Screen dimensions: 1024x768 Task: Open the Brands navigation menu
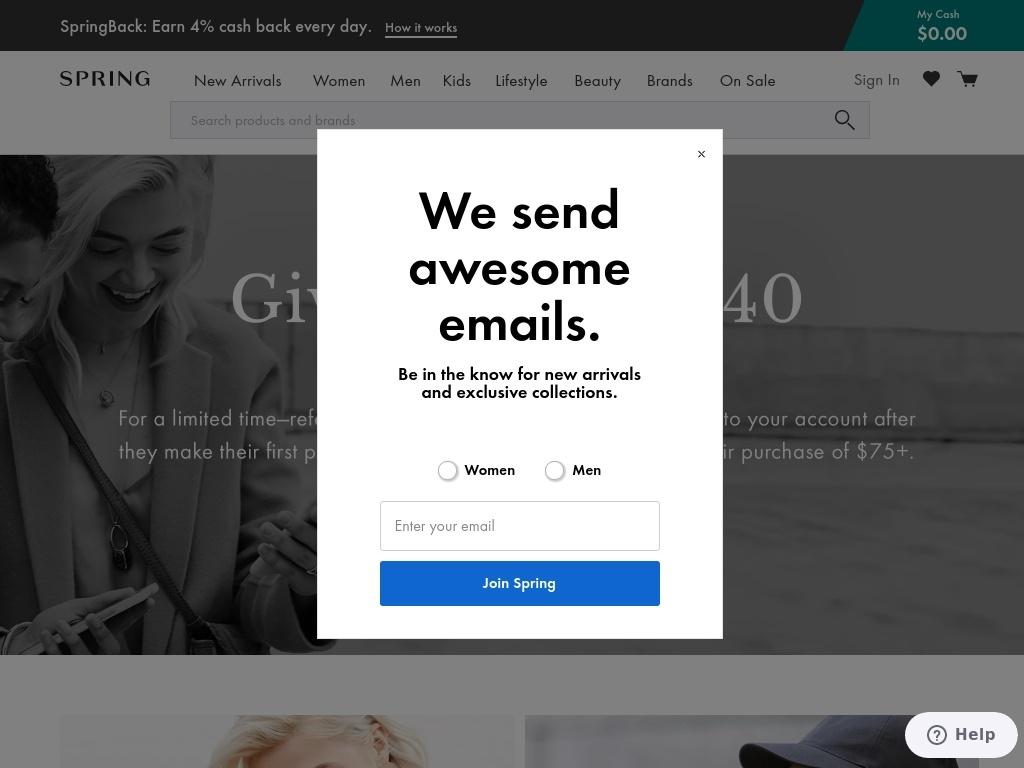669,81
